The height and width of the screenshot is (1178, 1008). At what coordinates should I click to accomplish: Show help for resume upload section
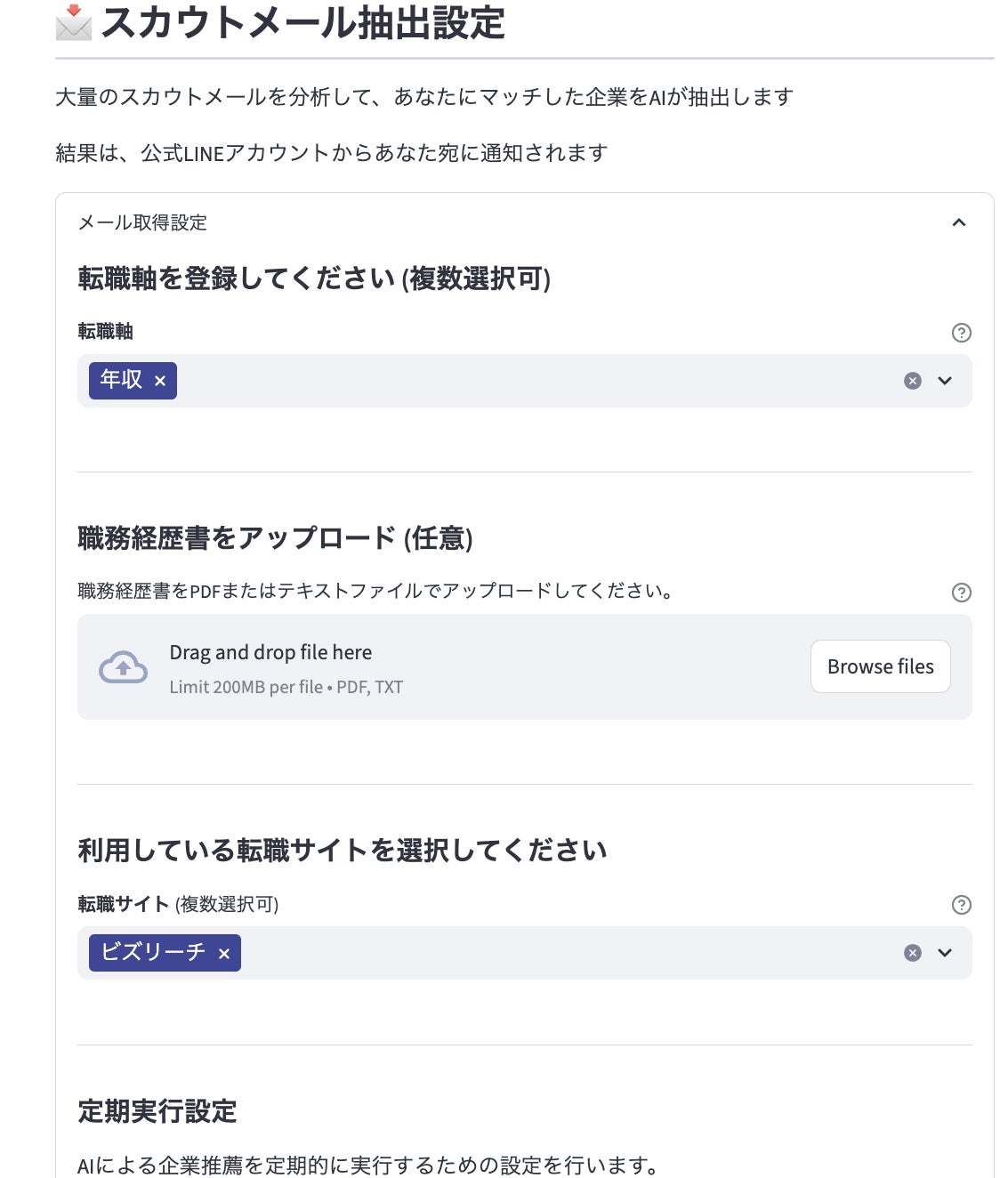click(x=961, y=593)
